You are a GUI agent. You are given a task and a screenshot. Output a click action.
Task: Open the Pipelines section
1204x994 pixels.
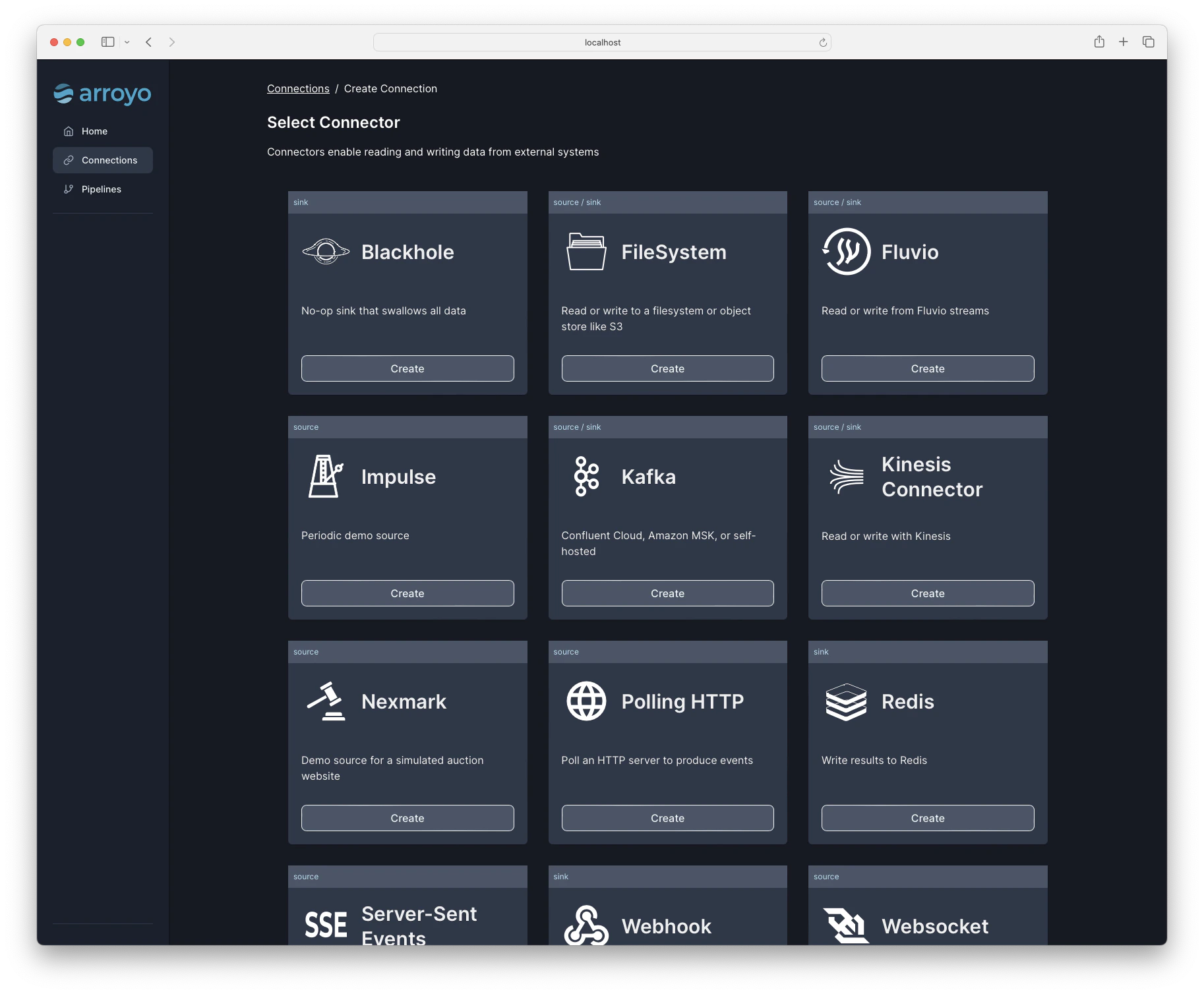pos(101,189)
